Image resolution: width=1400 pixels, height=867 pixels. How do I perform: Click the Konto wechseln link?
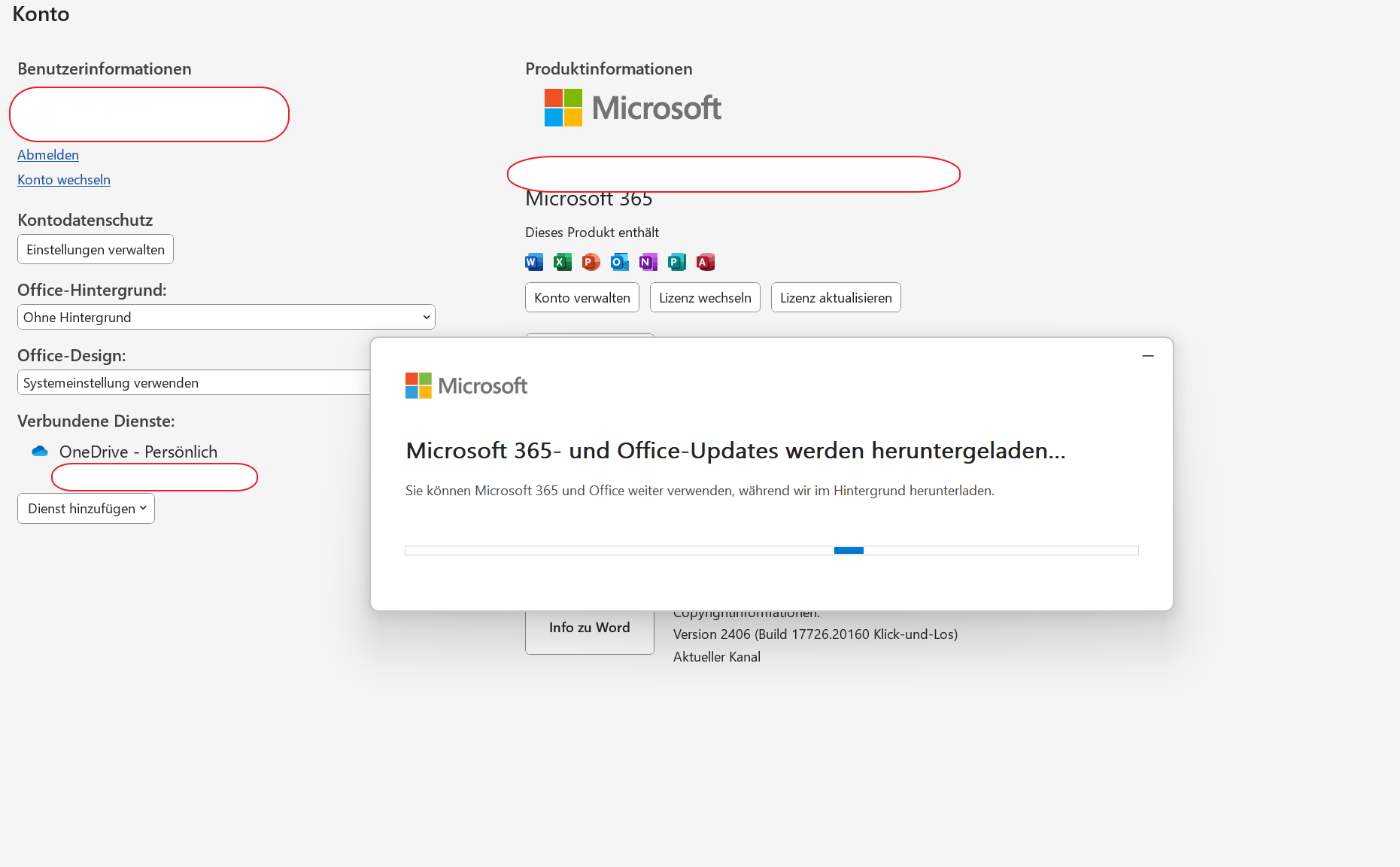pos(64,180)
